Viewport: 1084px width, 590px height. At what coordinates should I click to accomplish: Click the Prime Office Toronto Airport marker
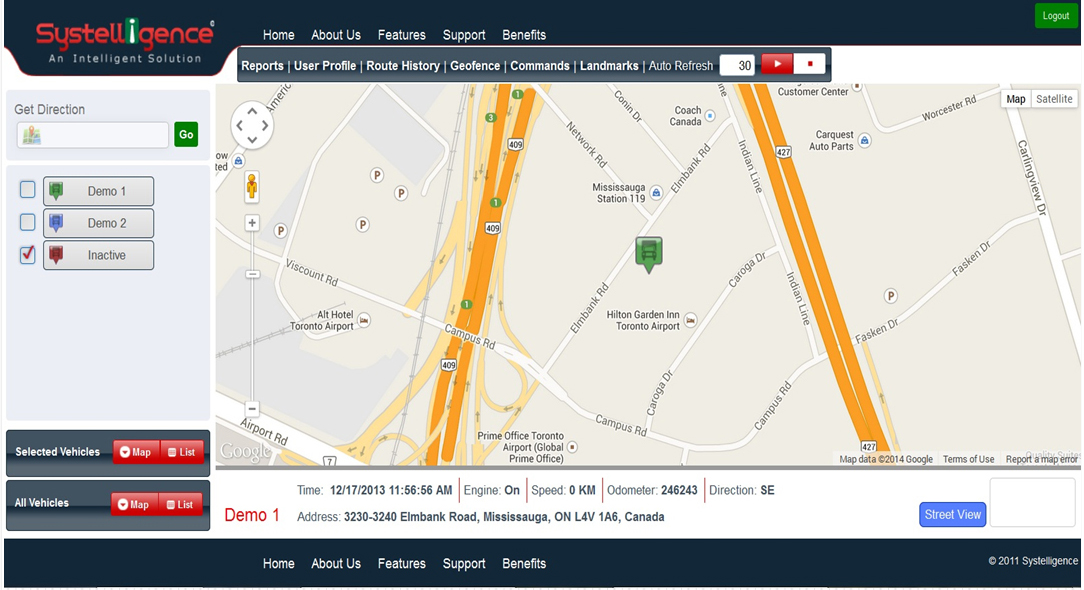(x=572, y=448)
